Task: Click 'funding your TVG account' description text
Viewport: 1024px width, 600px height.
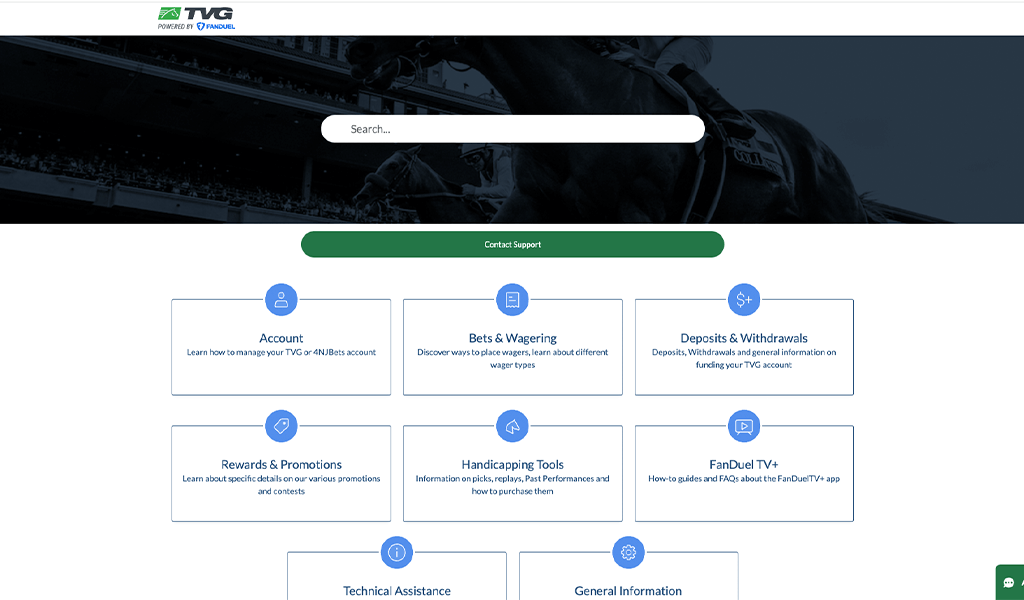Action: [744, 365]
